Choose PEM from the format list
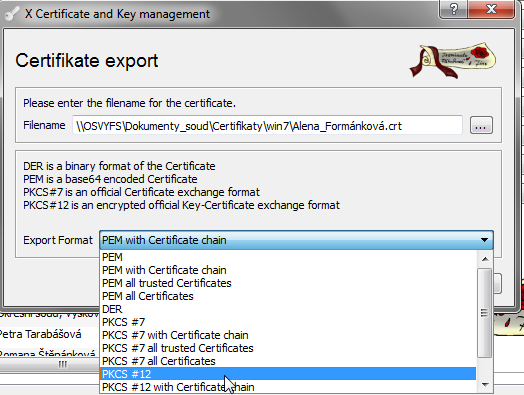 [288, 257]
